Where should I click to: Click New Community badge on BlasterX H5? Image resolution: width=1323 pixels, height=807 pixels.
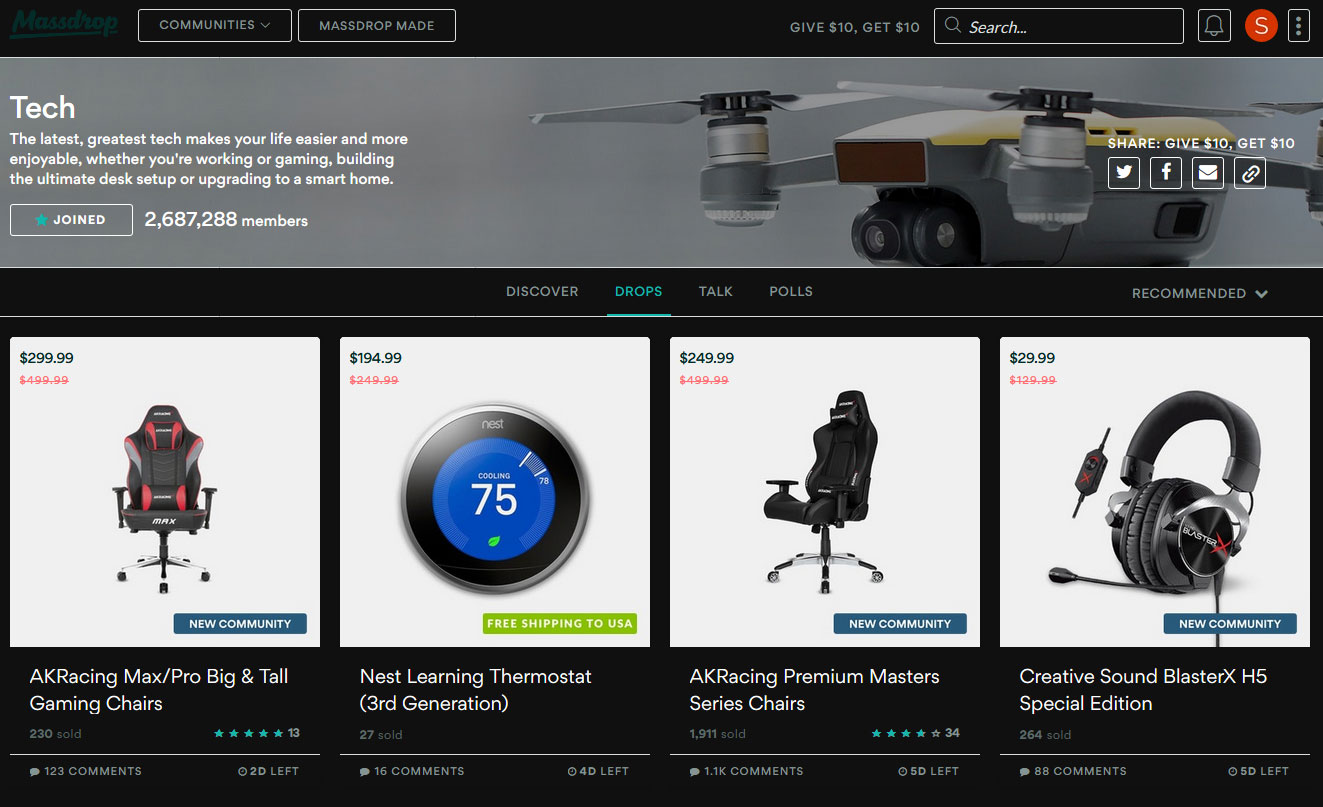[1230, 624]
